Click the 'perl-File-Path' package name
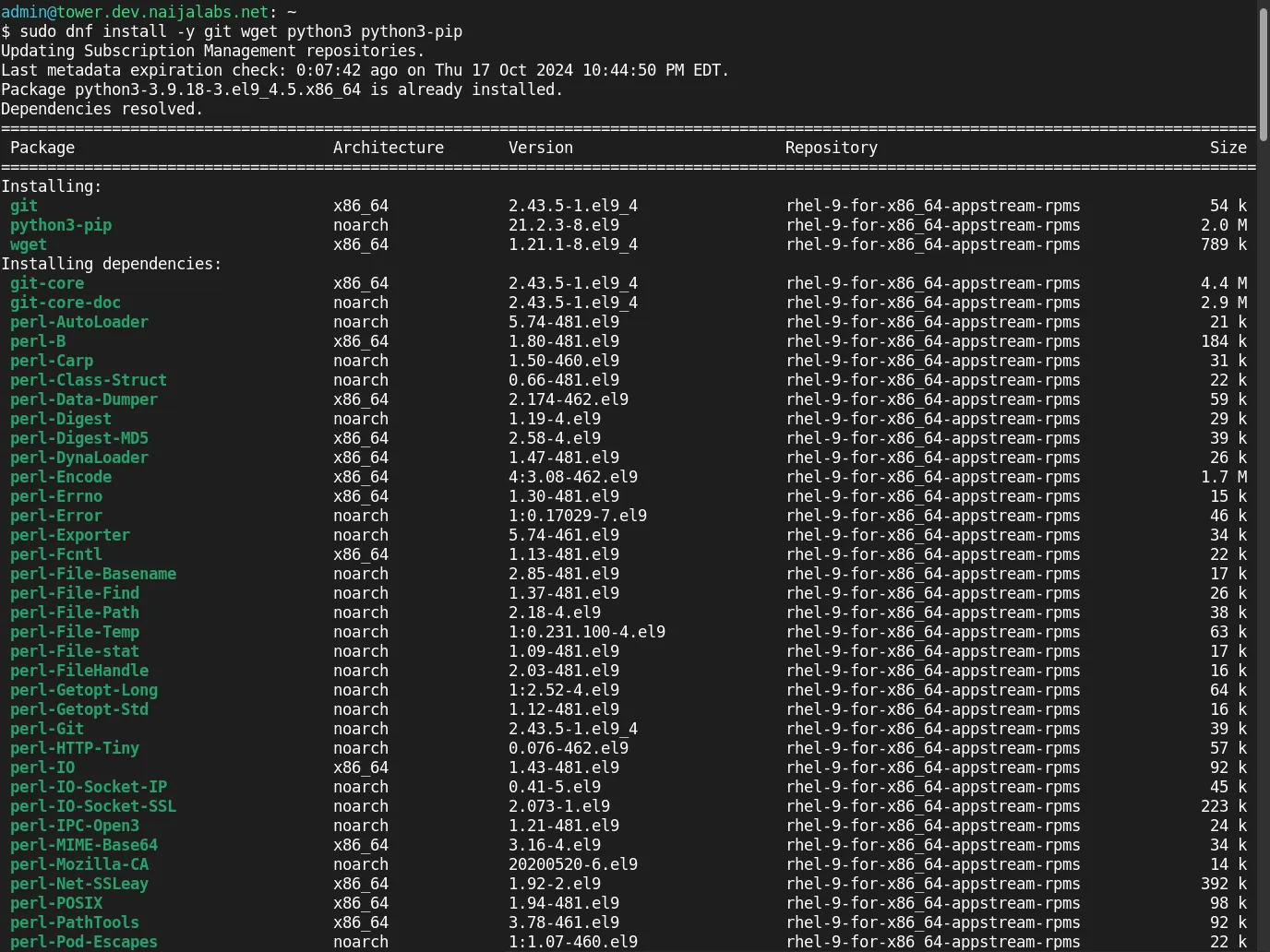This screenshot has height=952, width=1270. [x=75, y=613]
